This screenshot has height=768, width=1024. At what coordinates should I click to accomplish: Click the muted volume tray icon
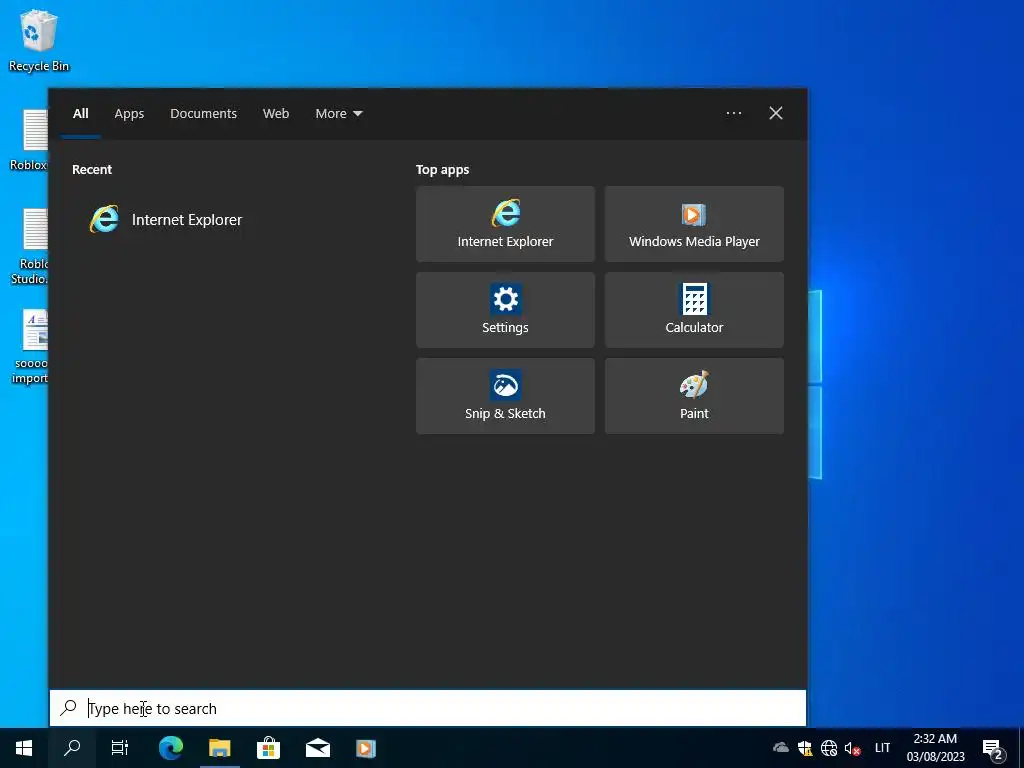[852, 748]
